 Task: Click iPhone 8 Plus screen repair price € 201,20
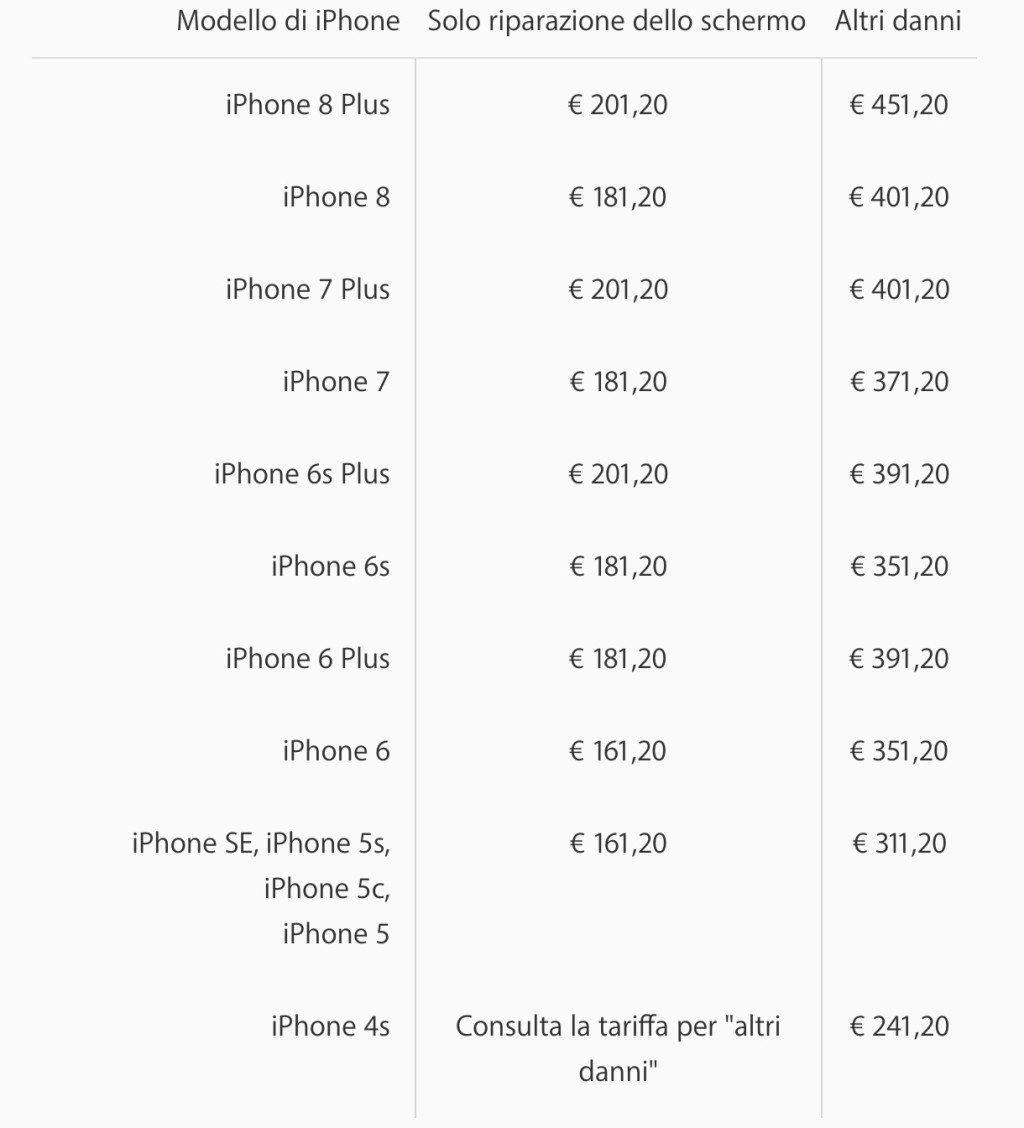pyautogui.click(x=618, y=105)
